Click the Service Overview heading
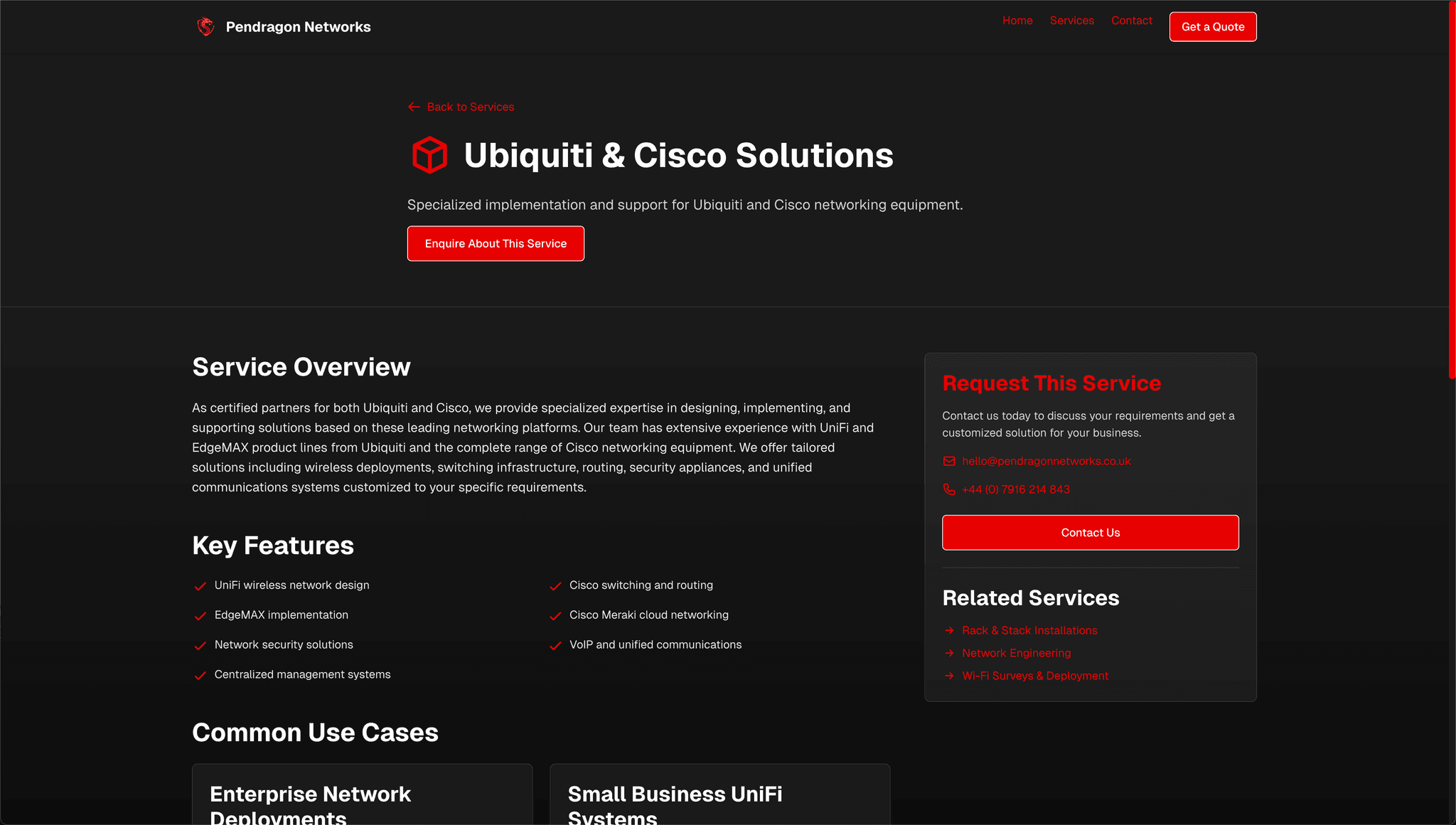Viewport: 1456px width, 825px height. (x=301, y=367)
